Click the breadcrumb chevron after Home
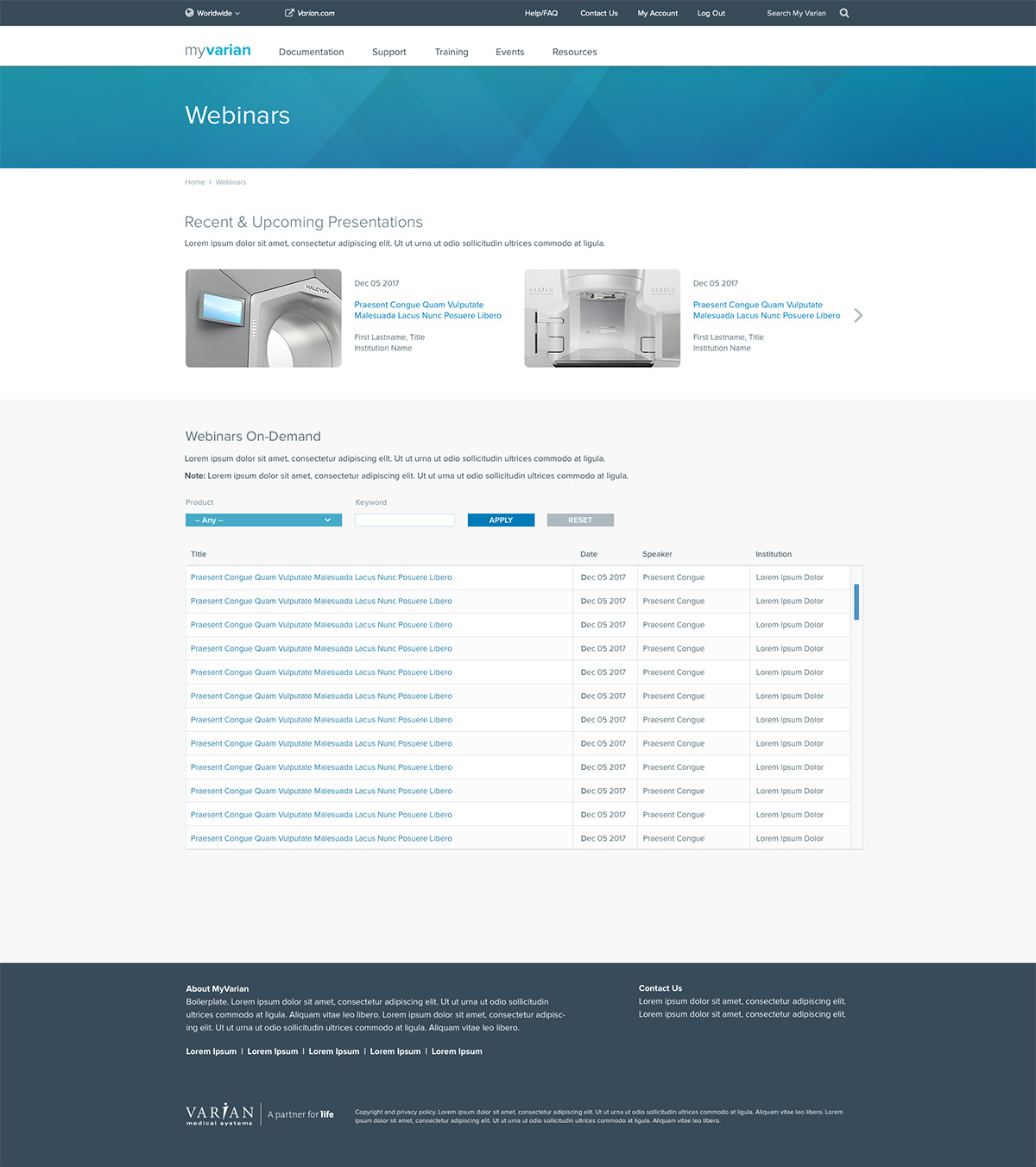 pos(210,182)
